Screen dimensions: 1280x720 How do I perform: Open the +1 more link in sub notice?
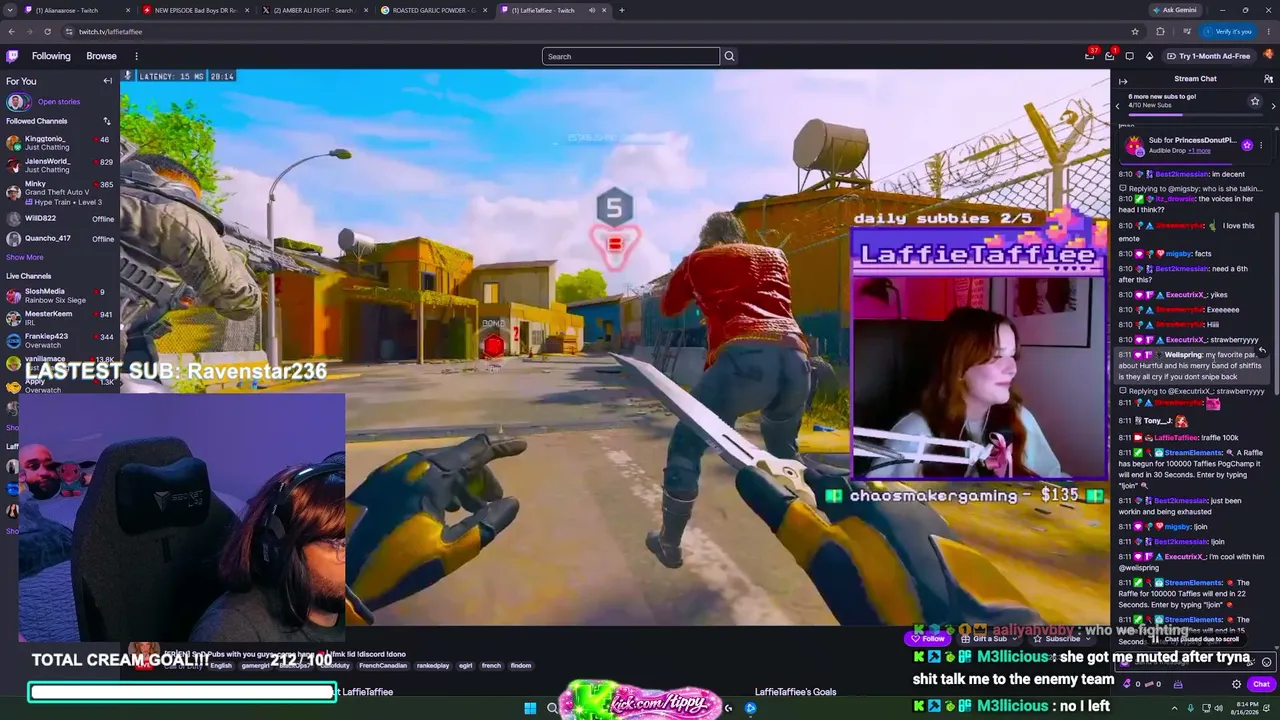1199,151
